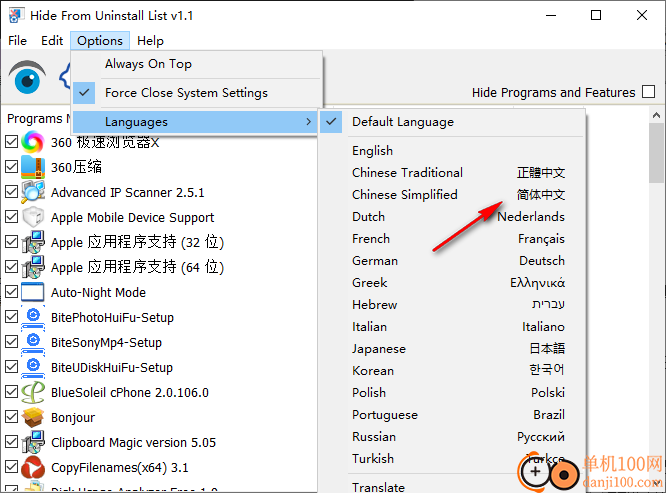This screenshot has height=493, width=666.
Task: Click the Auto-Night Mode icon
Action: point(33,292)
